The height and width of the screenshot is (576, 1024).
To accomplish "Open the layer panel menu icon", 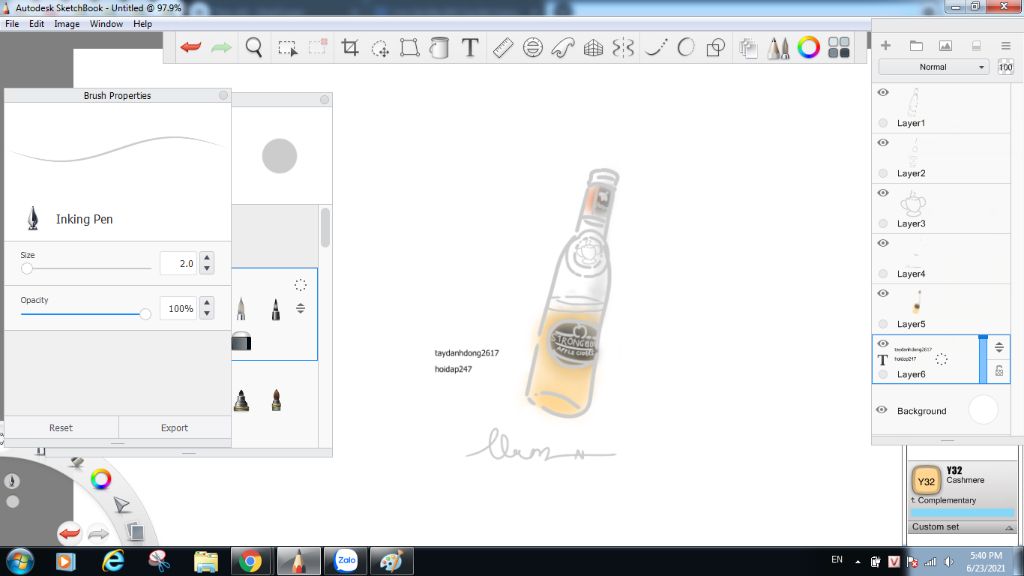I will point(1006,46).
